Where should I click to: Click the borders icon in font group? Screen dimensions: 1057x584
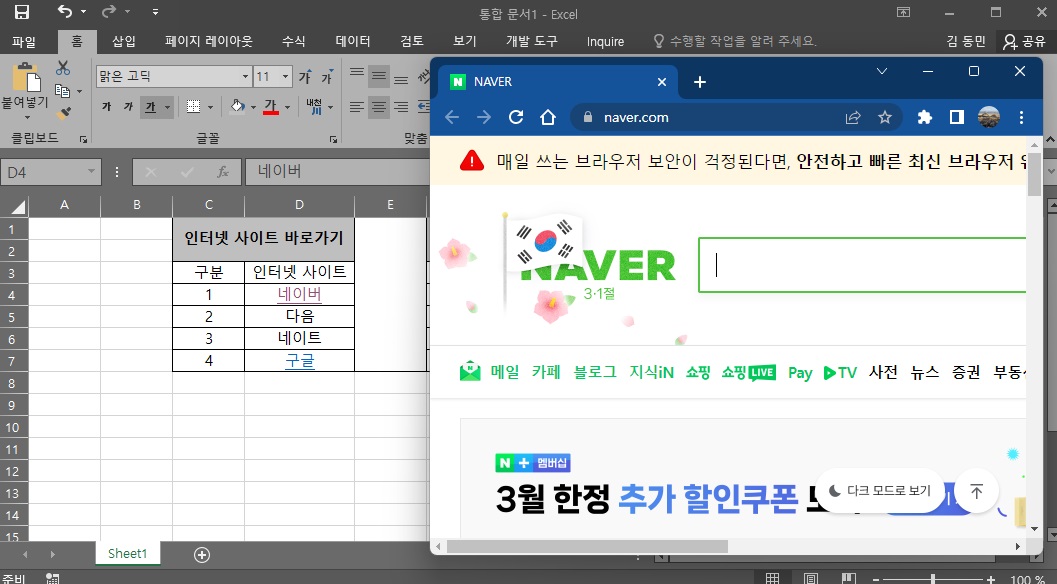pyautogui.click(x=193, y=107)
